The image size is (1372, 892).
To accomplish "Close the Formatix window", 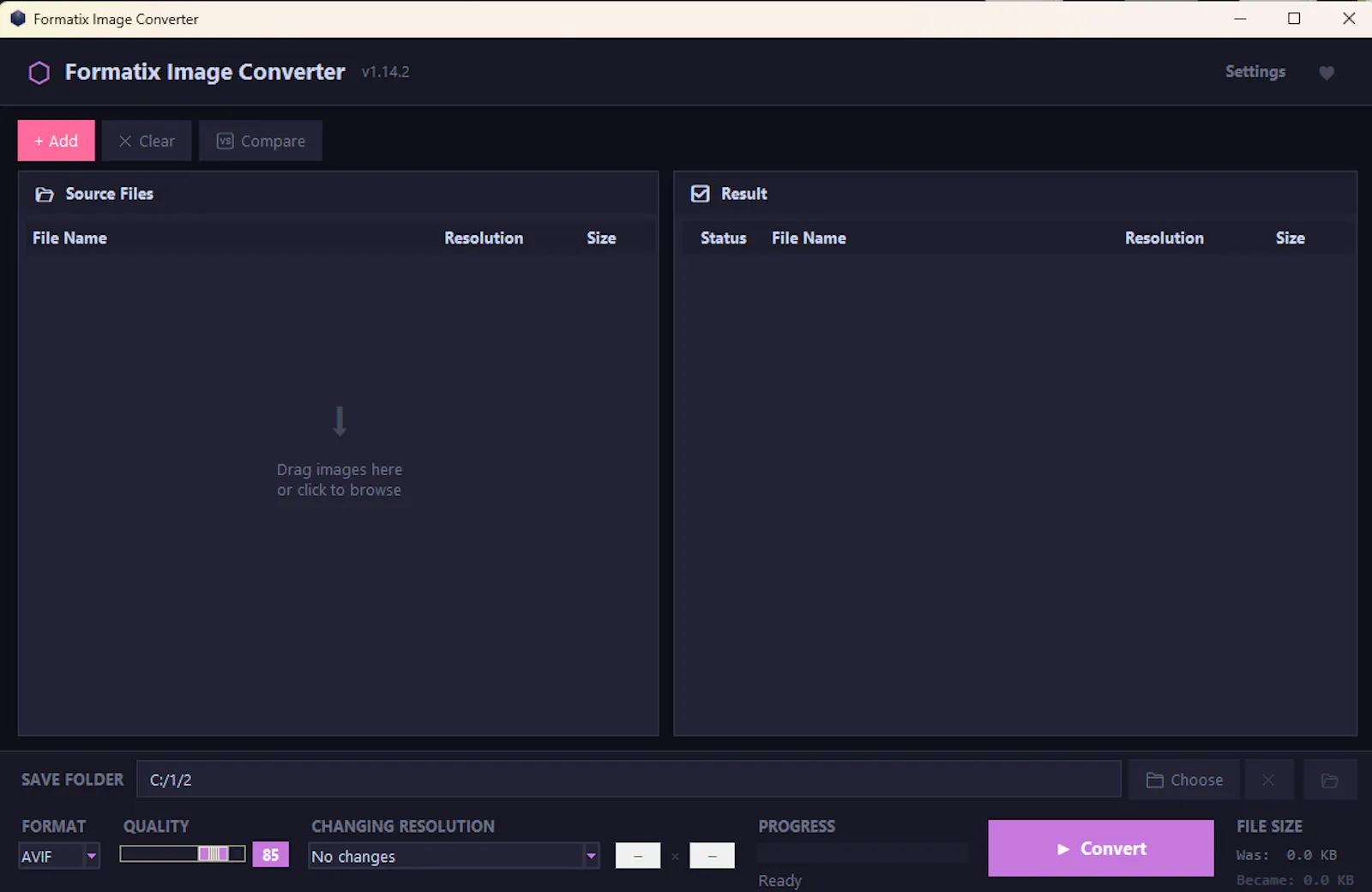I will point(1348,18).
